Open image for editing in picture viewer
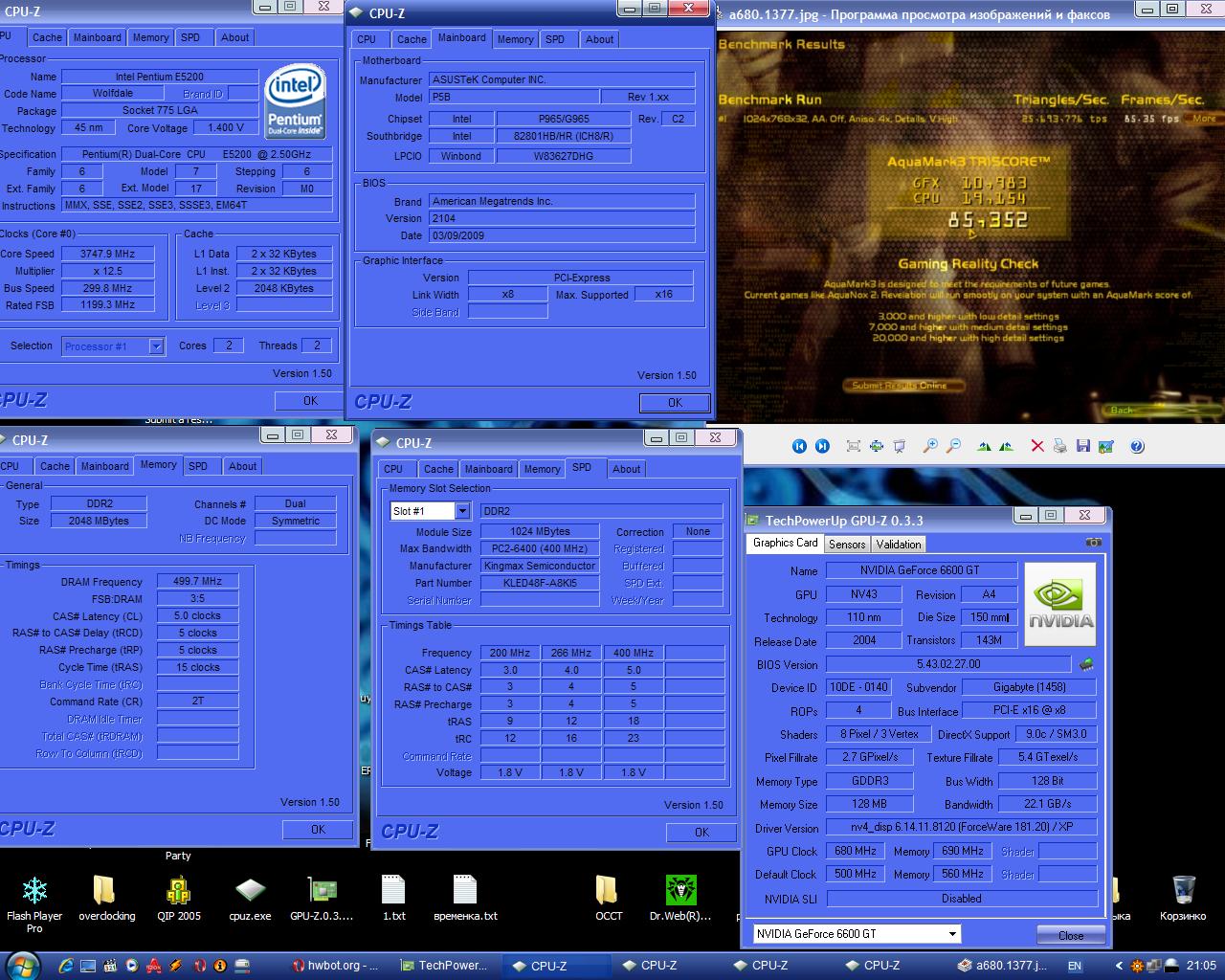1225x980 pixels. pos(1106,446)
